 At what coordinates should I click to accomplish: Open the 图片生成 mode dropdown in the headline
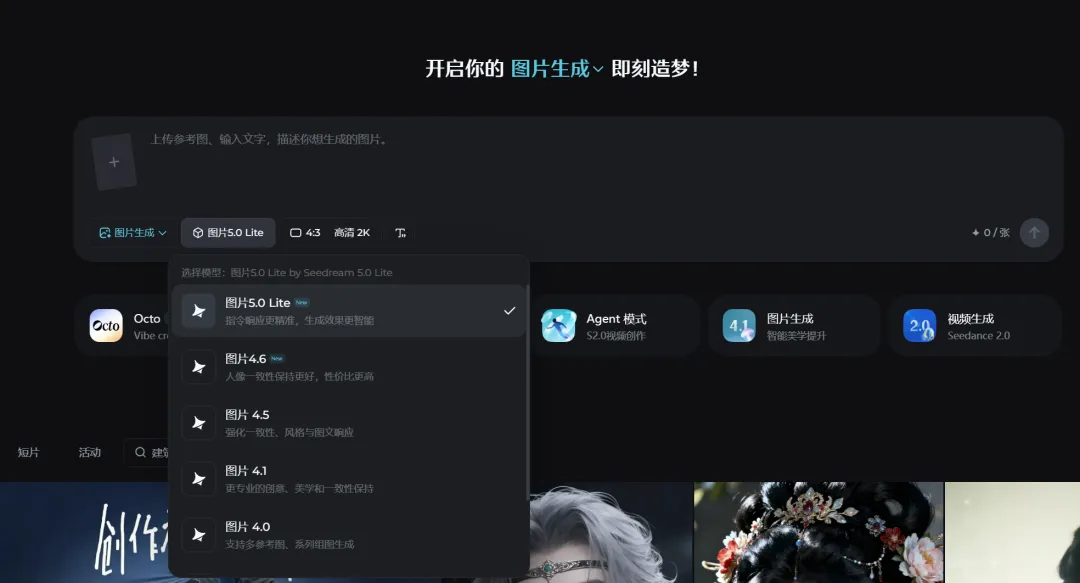[x=557, y=68]
